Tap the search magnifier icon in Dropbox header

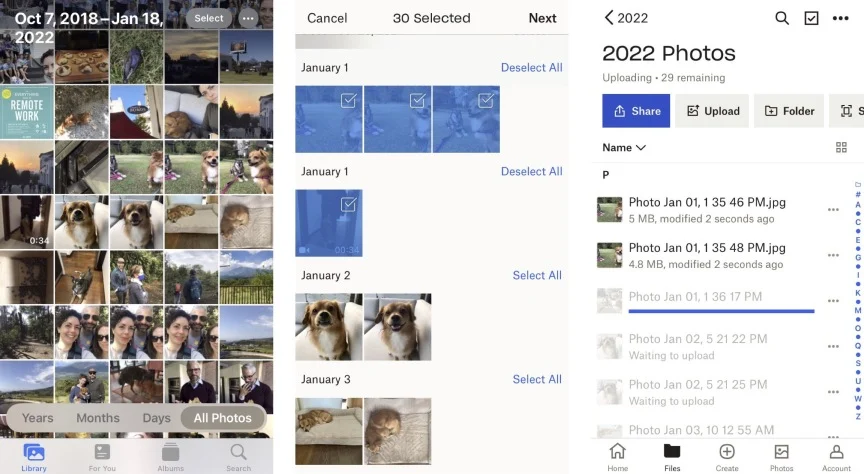tap(782, 18)
